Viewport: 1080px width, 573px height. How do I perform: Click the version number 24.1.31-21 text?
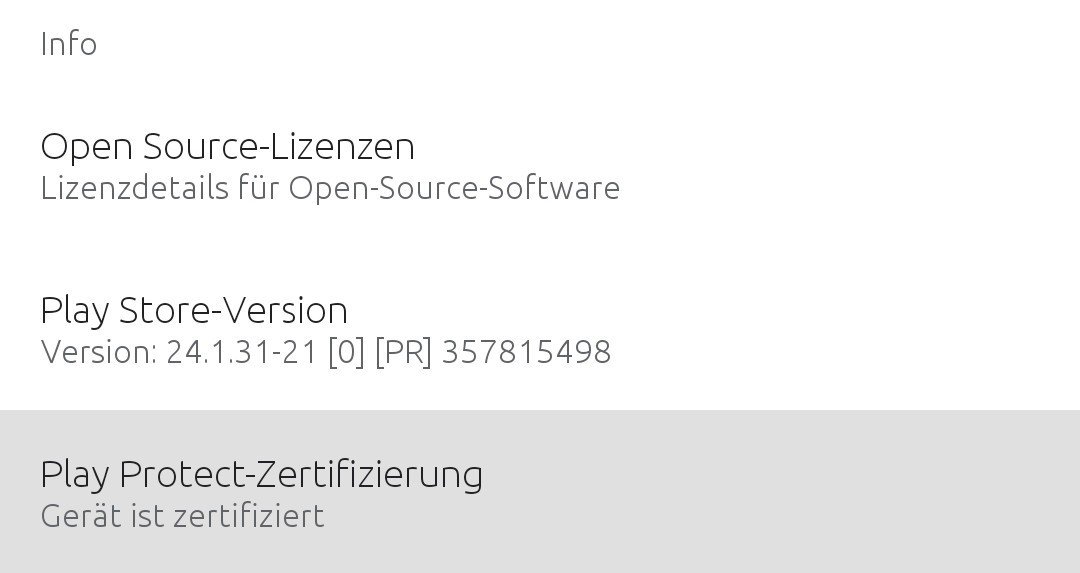point(242,352)
